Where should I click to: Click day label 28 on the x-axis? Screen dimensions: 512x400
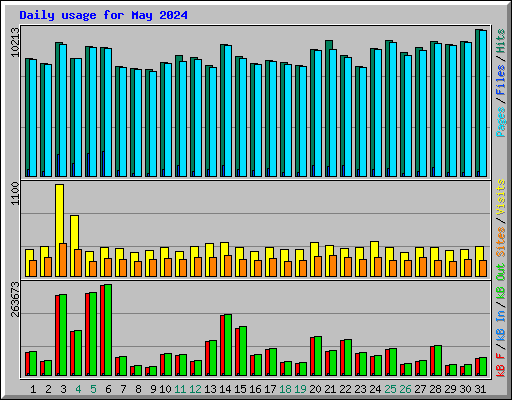pyautogui.click(x=435, y=389)
